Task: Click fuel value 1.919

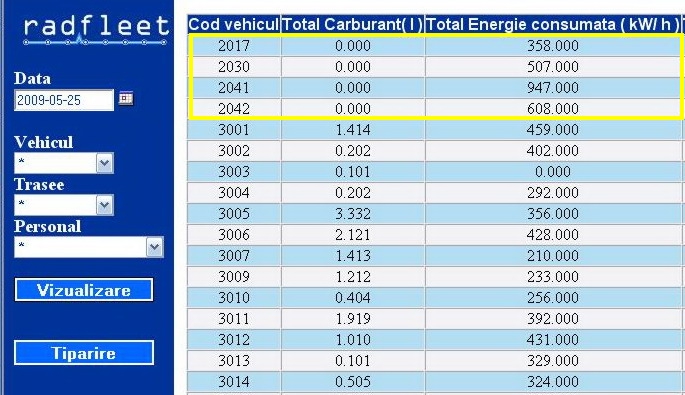Action: (353, 318)
